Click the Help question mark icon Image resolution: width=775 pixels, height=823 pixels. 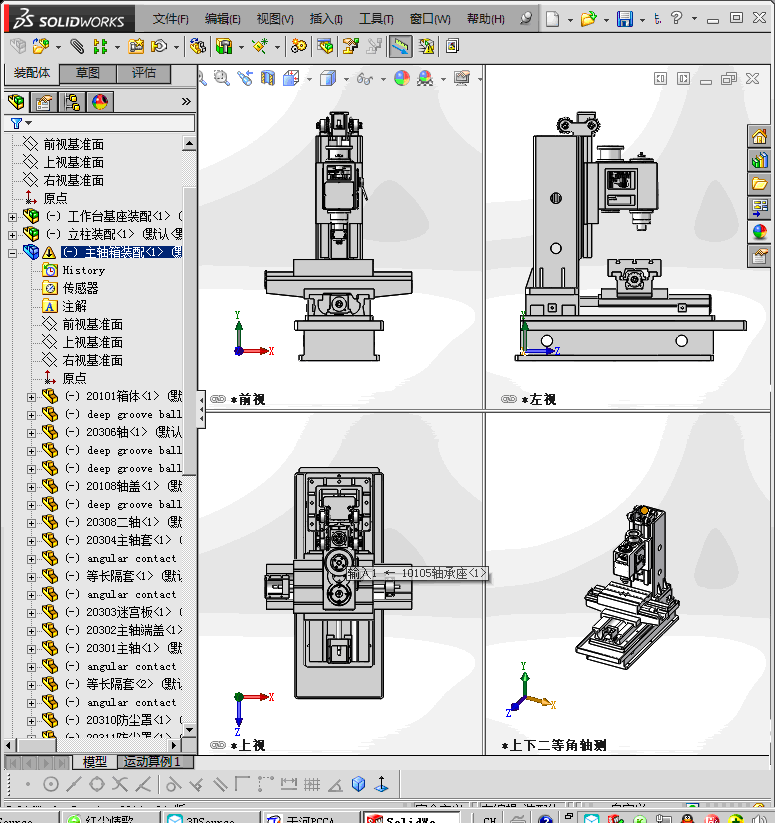(x=676, y=18)
